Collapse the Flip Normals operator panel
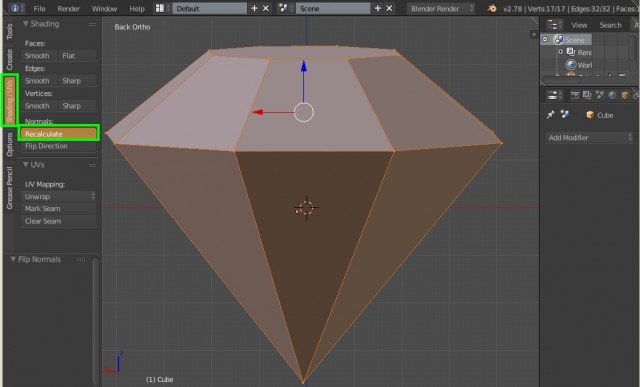 (x=13, y=259)
